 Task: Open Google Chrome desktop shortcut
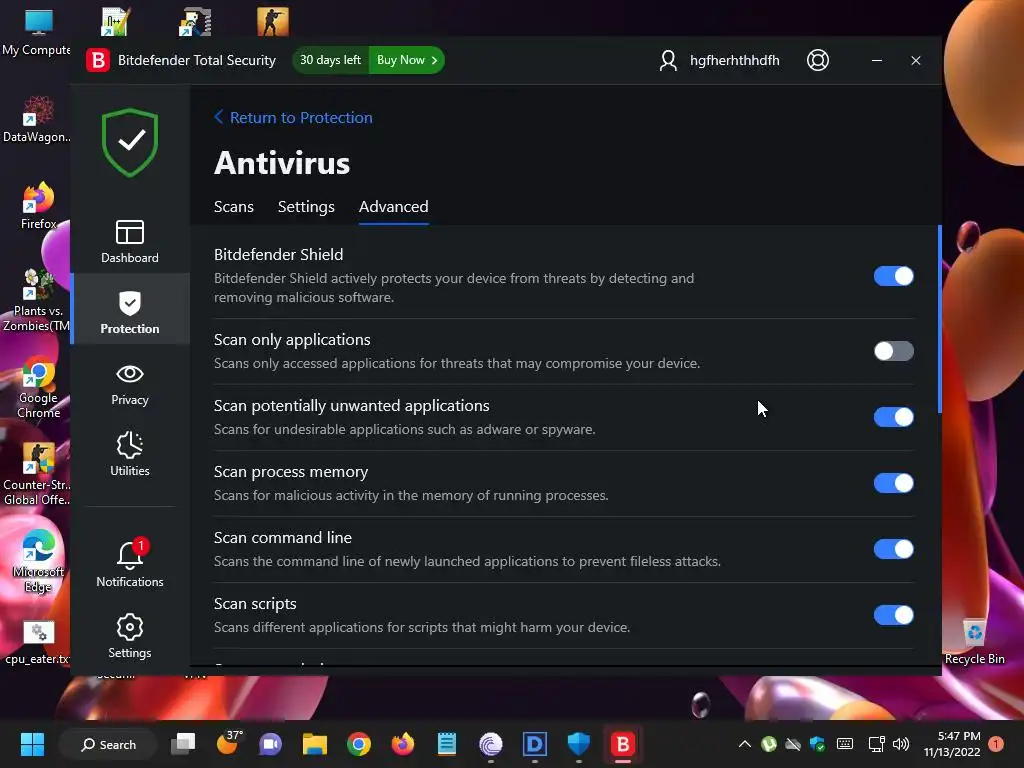pyautogui.click(x=38, y=388)
